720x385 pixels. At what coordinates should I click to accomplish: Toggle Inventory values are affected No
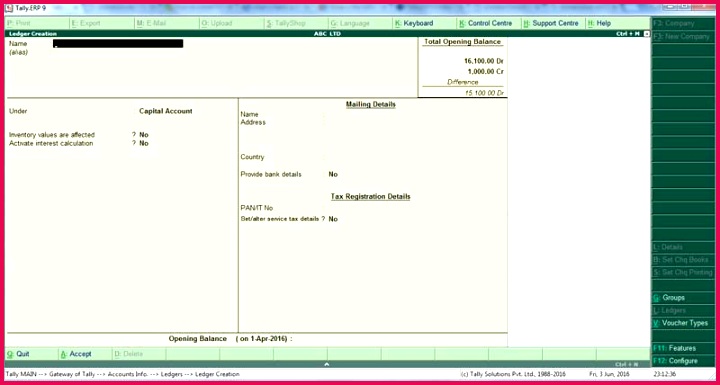coord(144,135)
